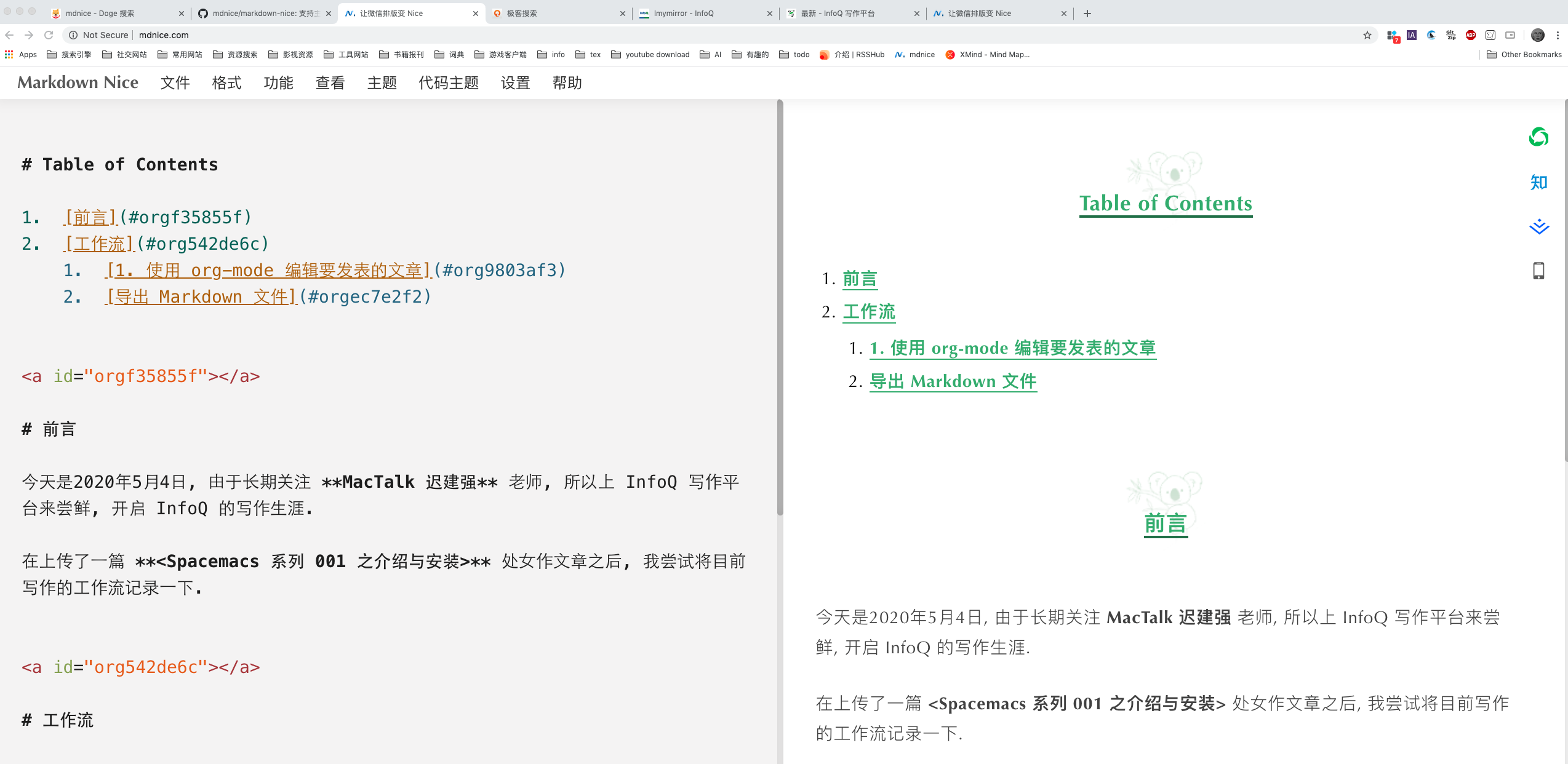
Task: Open the 文件 menu
Action: [x=175, y=83]
